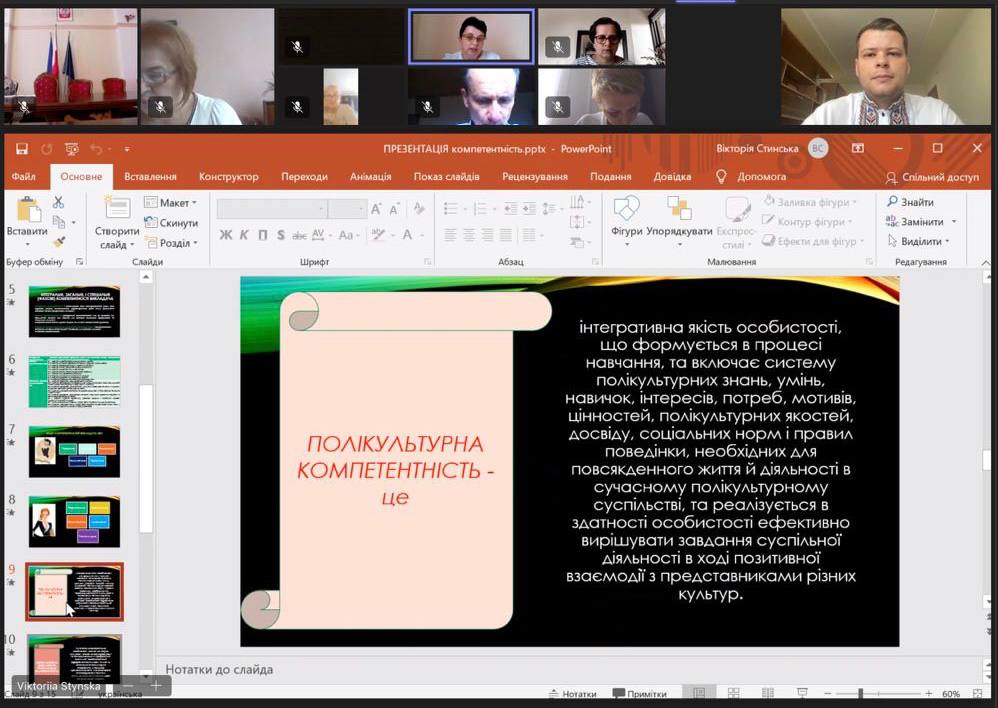
Task: Expand the Макет layout dropdown
Action: (x=173, y=203)
